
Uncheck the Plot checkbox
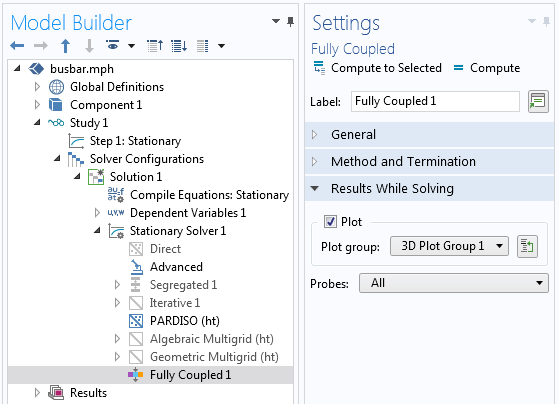330,221
